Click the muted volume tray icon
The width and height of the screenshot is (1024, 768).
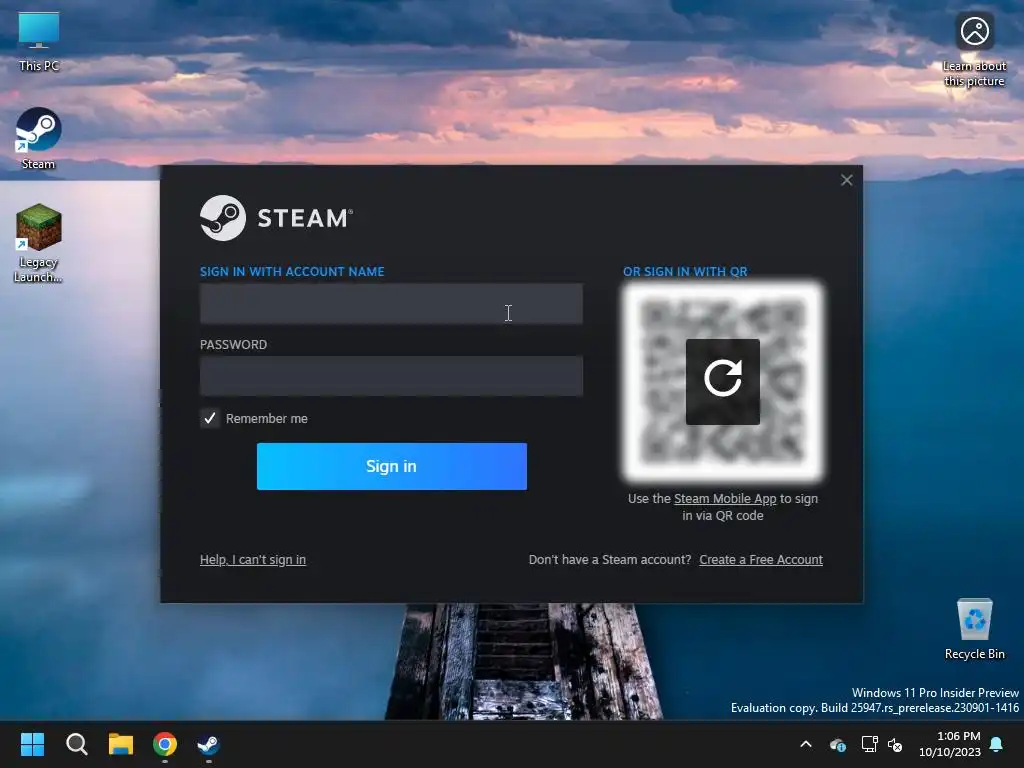coord(895,744)
